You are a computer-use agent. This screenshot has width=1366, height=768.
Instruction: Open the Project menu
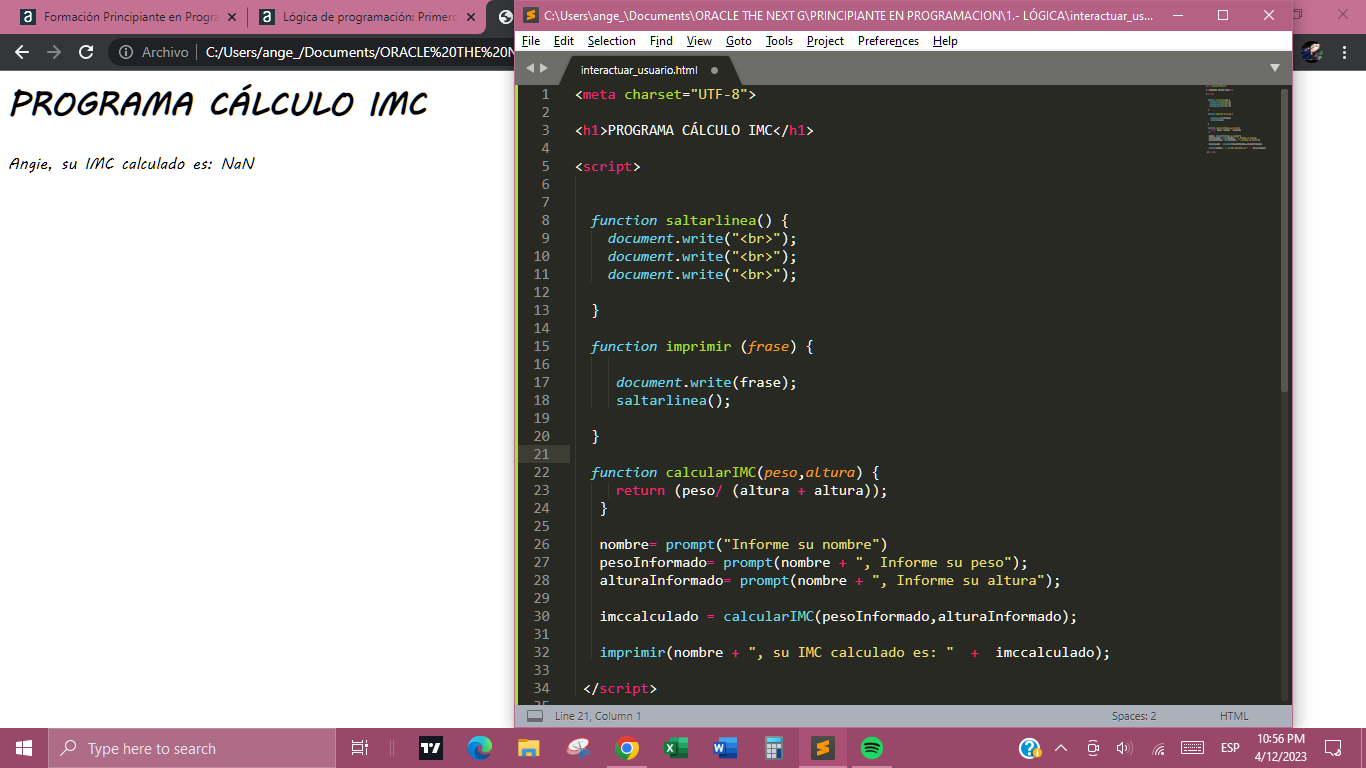point(825,41)
